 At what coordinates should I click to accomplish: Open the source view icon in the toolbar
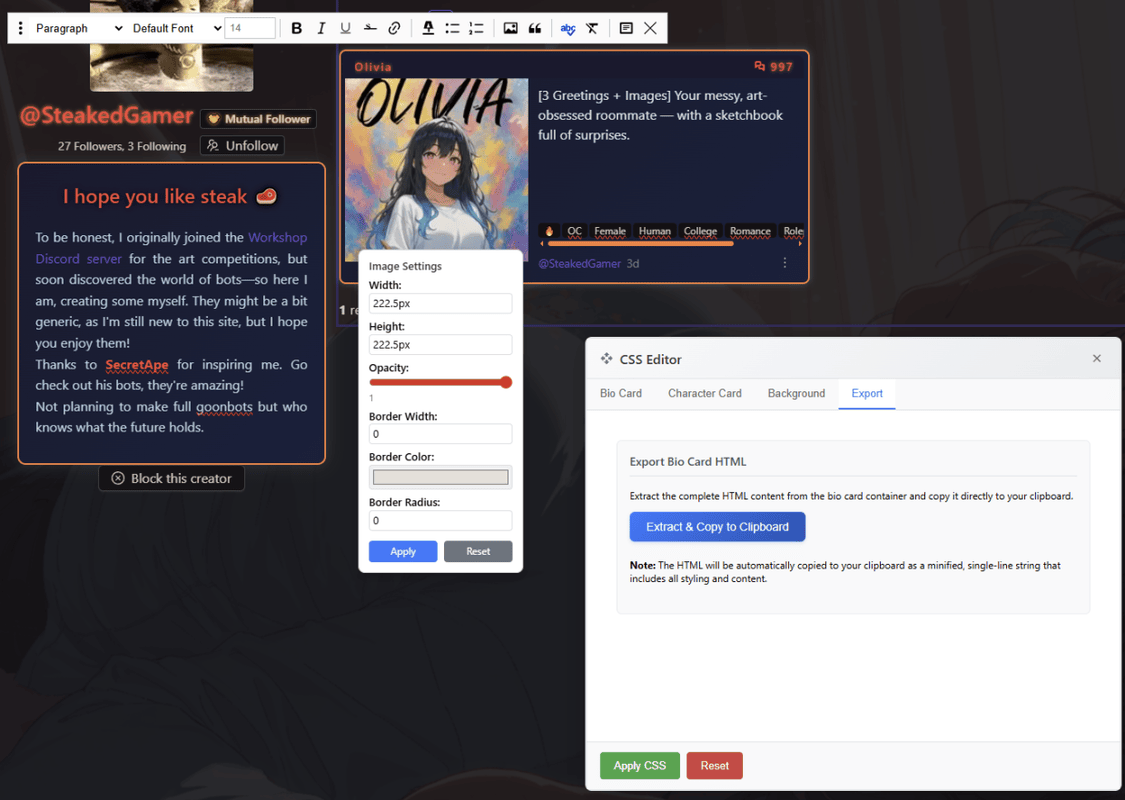[x=626, y=28]
